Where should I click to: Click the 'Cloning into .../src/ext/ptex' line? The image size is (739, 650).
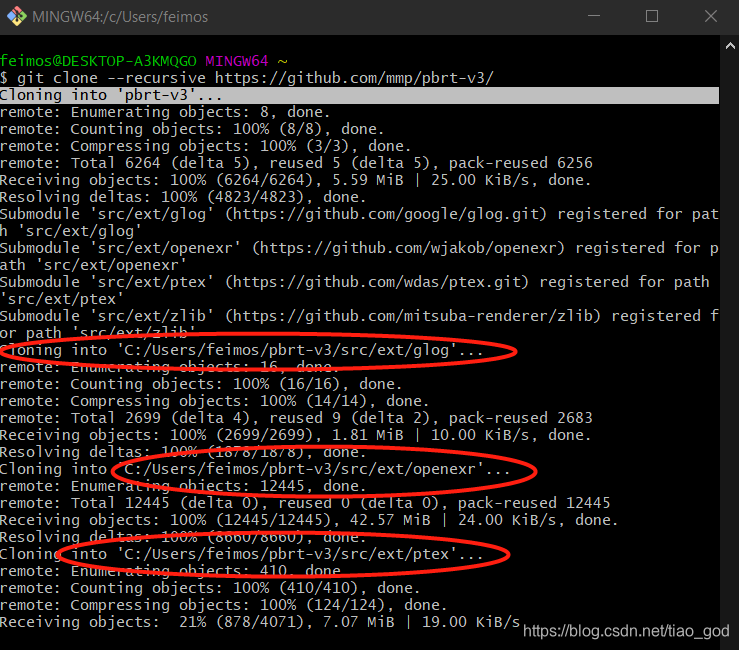[241, 554]
